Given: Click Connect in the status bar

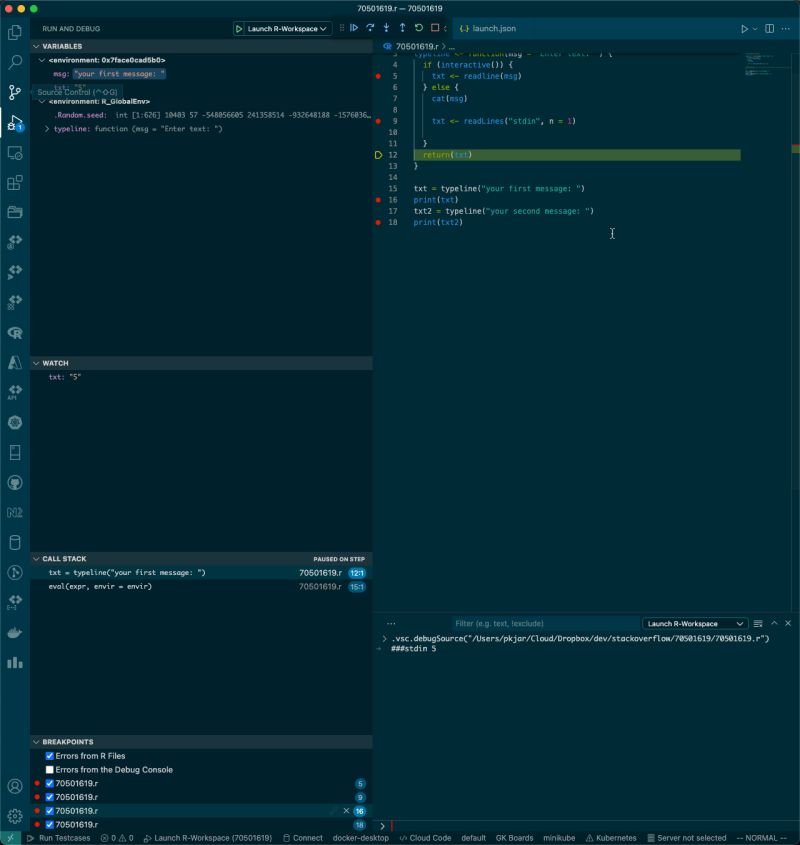Looking at the screenshot, I should tap(303, 838).
